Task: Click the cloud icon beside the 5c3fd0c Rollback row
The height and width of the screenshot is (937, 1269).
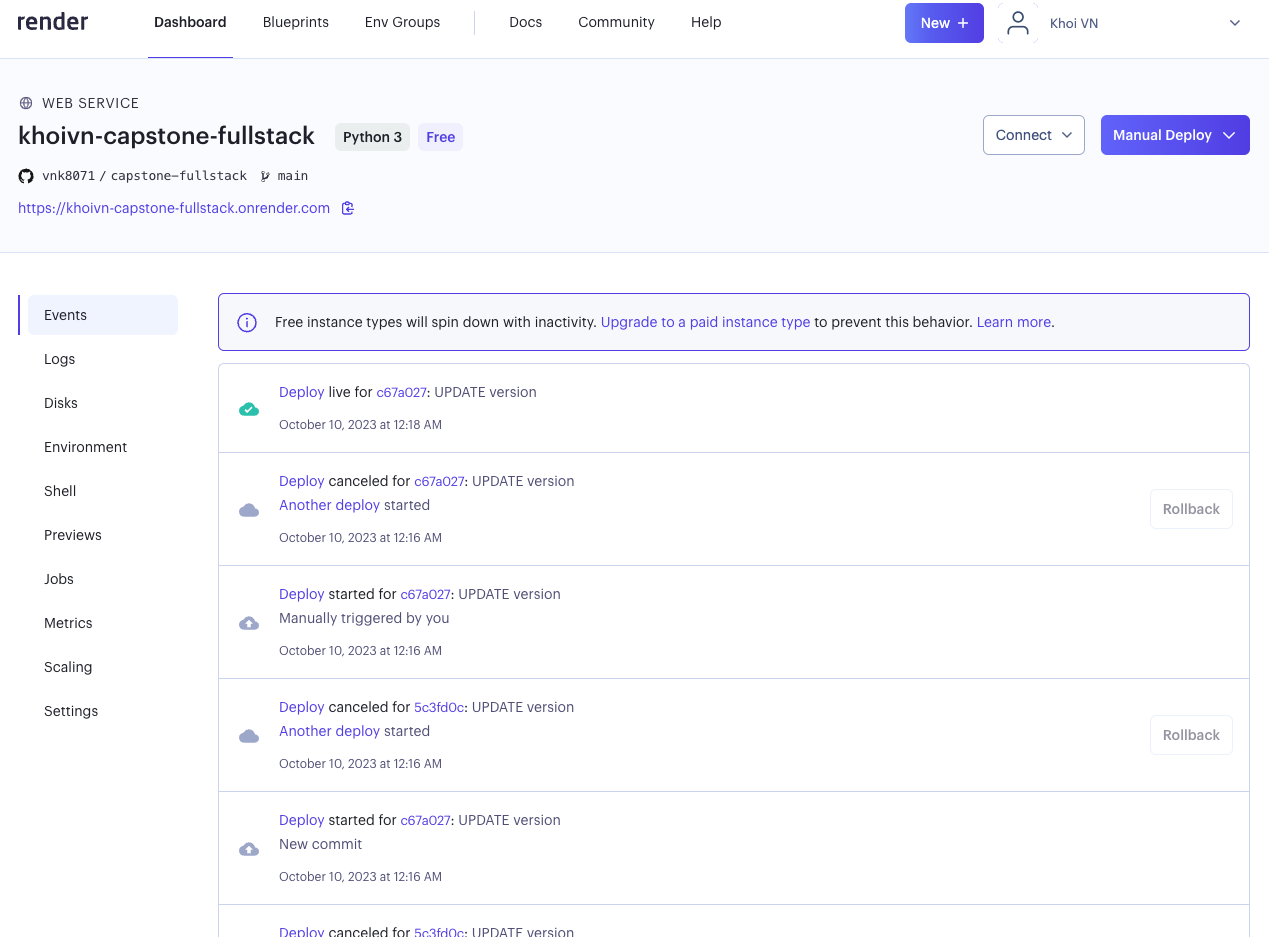Action: 249,736
